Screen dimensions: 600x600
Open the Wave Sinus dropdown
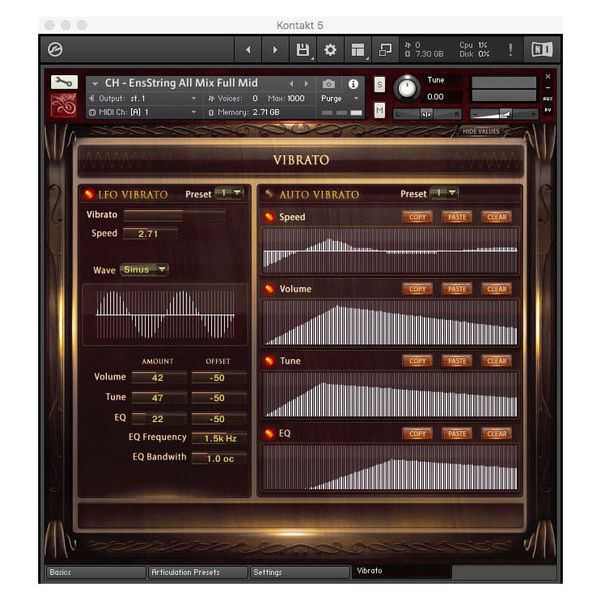coord(144,269)
